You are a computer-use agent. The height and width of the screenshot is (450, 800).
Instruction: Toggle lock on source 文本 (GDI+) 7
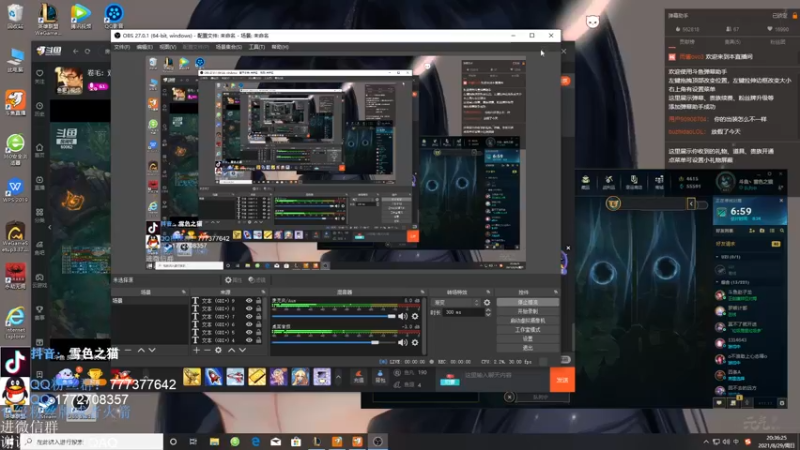click(x=259, y=316)
